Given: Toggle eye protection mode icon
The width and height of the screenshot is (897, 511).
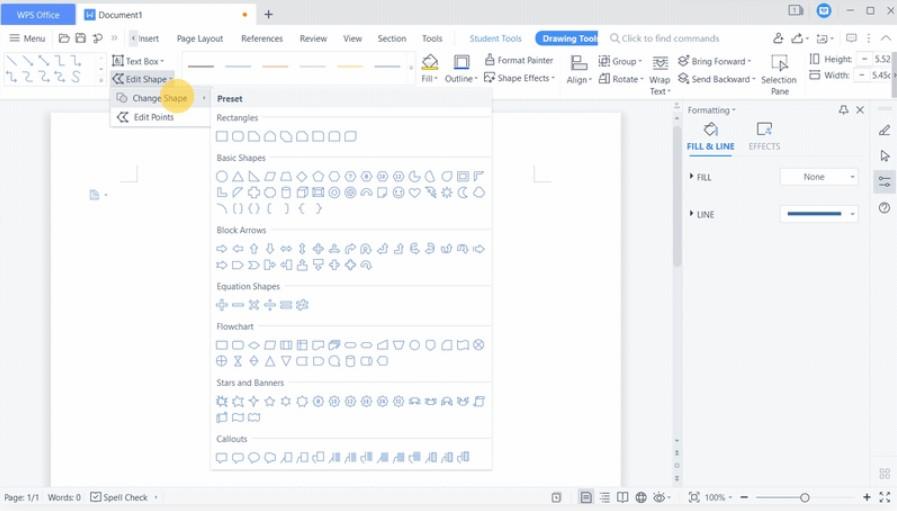Looking at the screenshot, I should point(659,497).
